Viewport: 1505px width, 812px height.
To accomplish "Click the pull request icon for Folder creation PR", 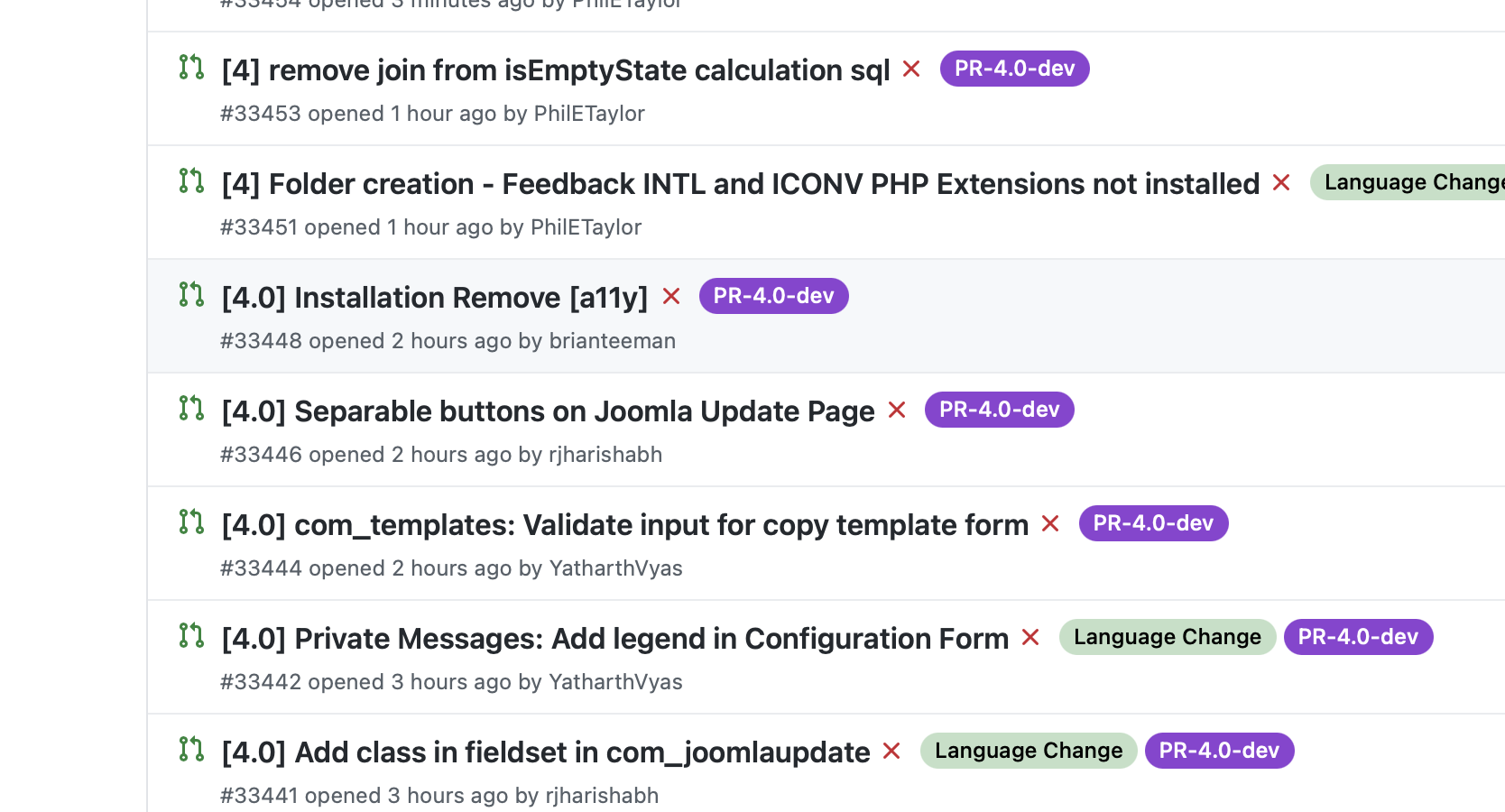I will tap(191, 180).
